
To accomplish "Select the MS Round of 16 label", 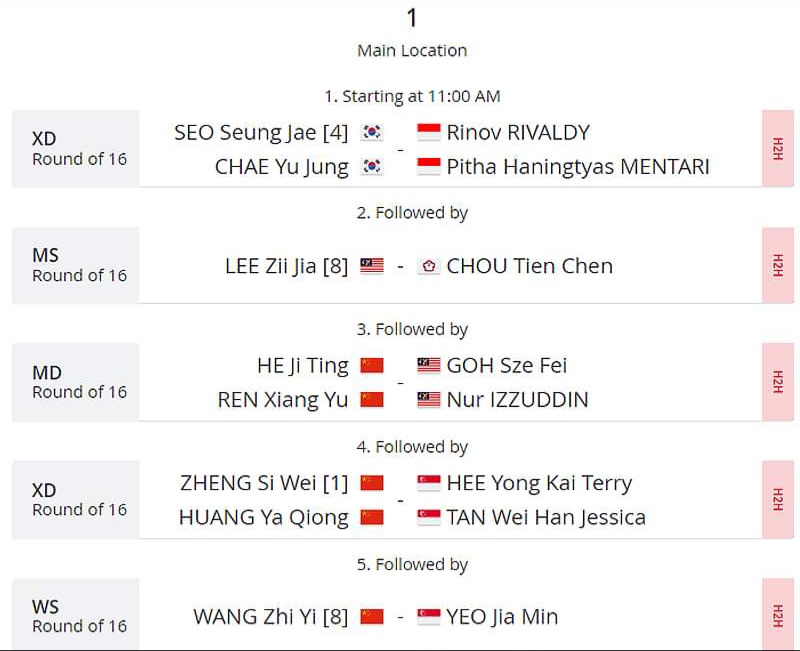I will 79,265.
